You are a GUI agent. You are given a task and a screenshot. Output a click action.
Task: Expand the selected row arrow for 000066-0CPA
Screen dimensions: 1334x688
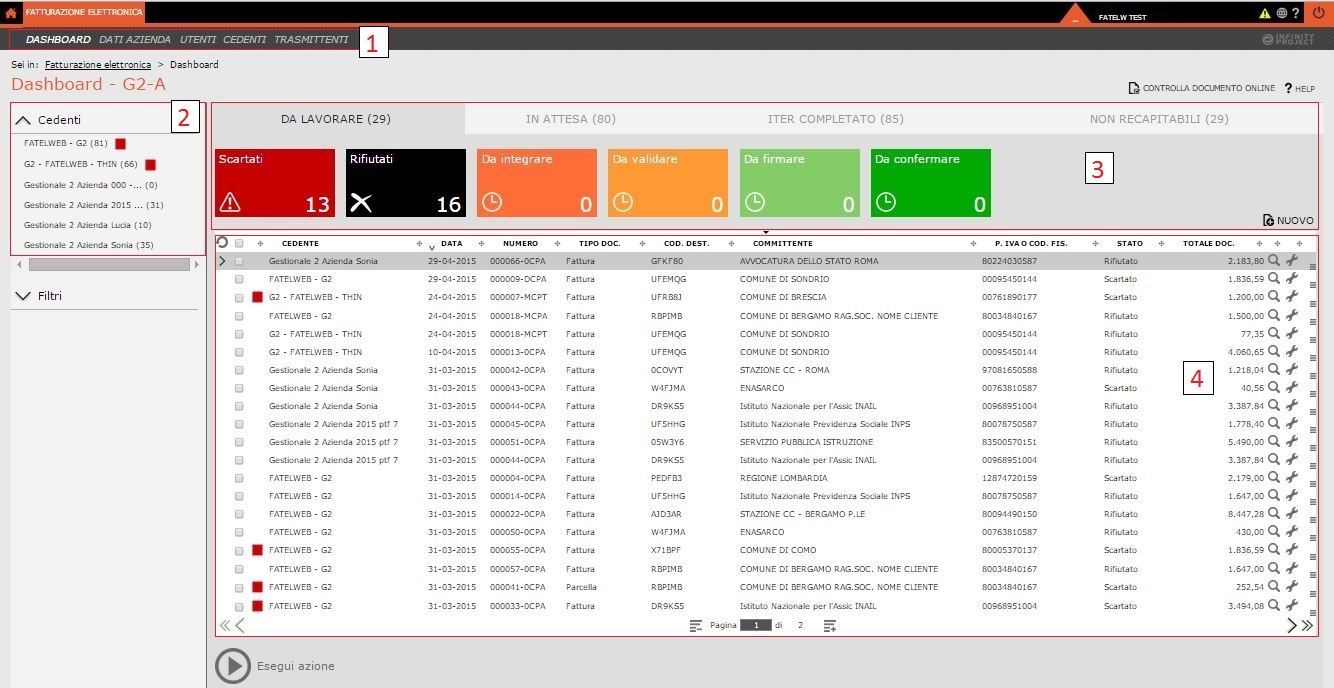tap(223, 261)
